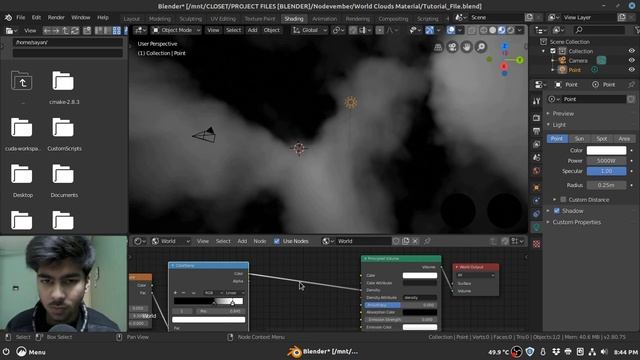Toggle the Shadow checkbox in light properties
The height and width of the screenshot is (360, 640).
click(557, 211)
